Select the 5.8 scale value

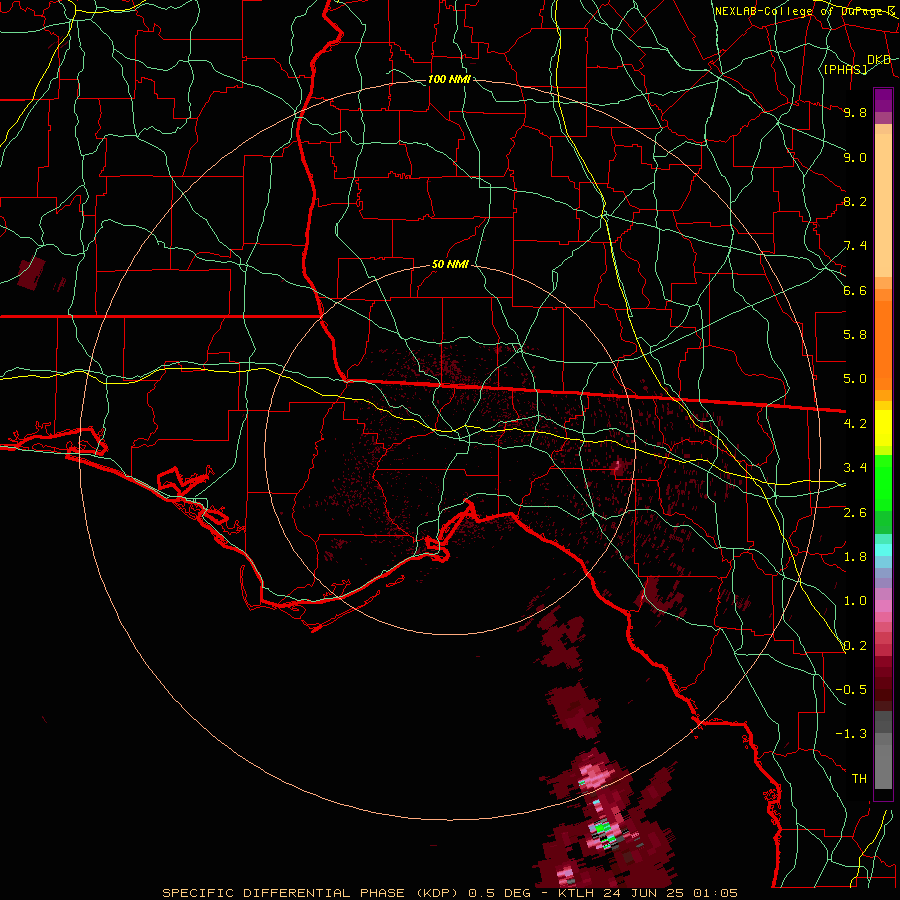855,335
